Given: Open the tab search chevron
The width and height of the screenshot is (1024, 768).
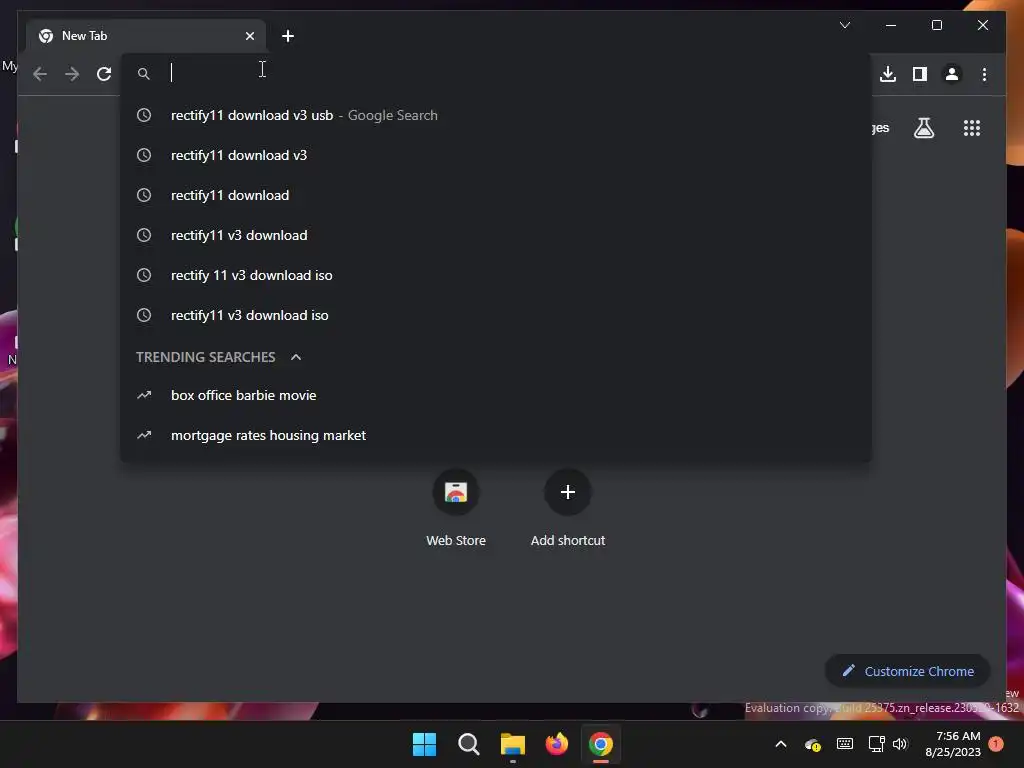Looking at the screenshot, I should pyautogui.click(x=844, y=25).
